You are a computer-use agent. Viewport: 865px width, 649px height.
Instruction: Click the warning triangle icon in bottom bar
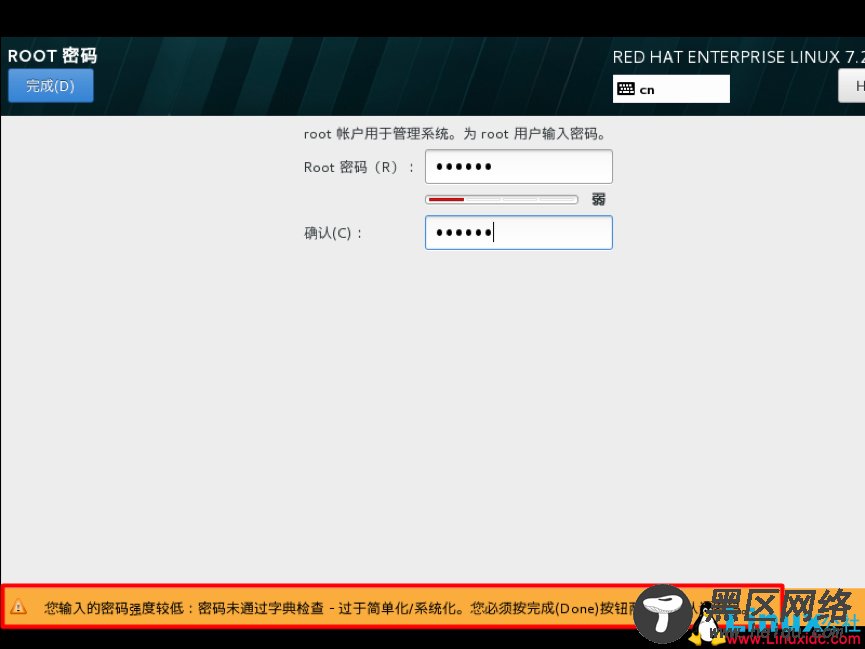[18, 607]
